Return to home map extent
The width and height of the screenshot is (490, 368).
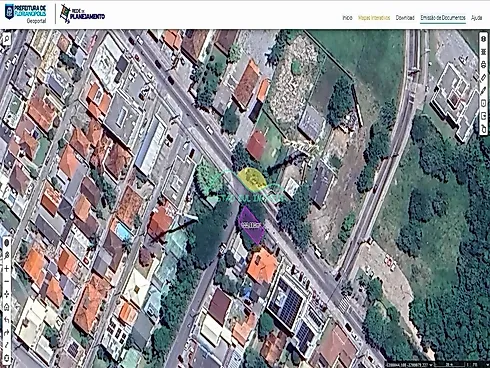7,307
